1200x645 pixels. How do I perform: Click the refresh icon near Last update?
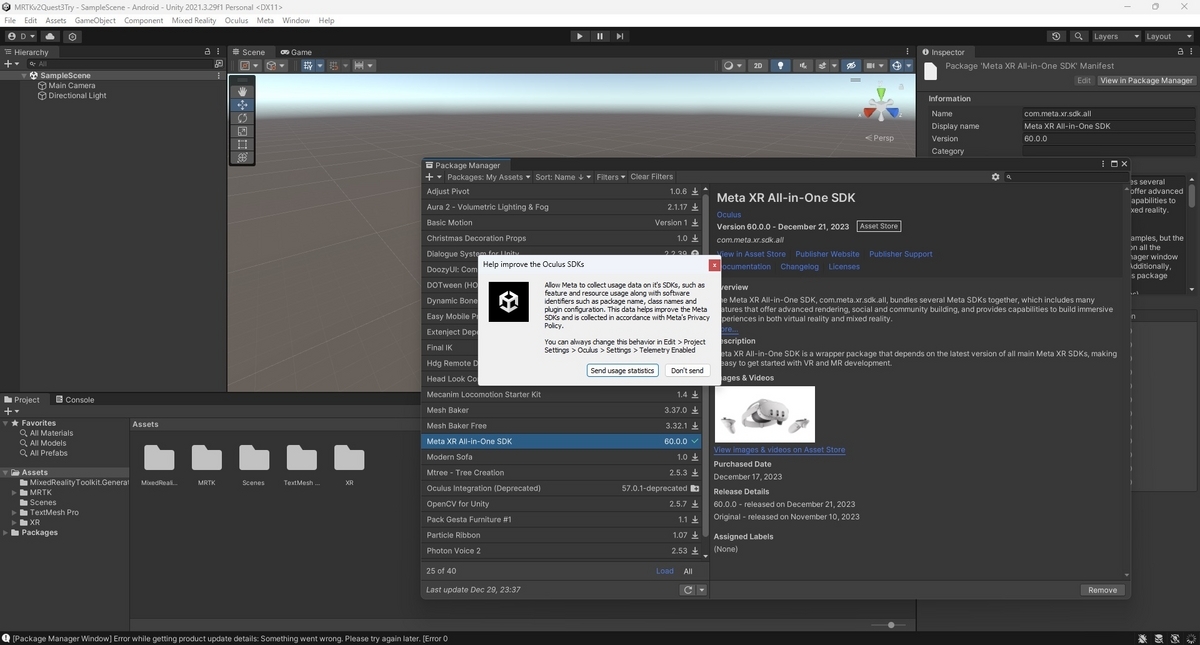688,589
